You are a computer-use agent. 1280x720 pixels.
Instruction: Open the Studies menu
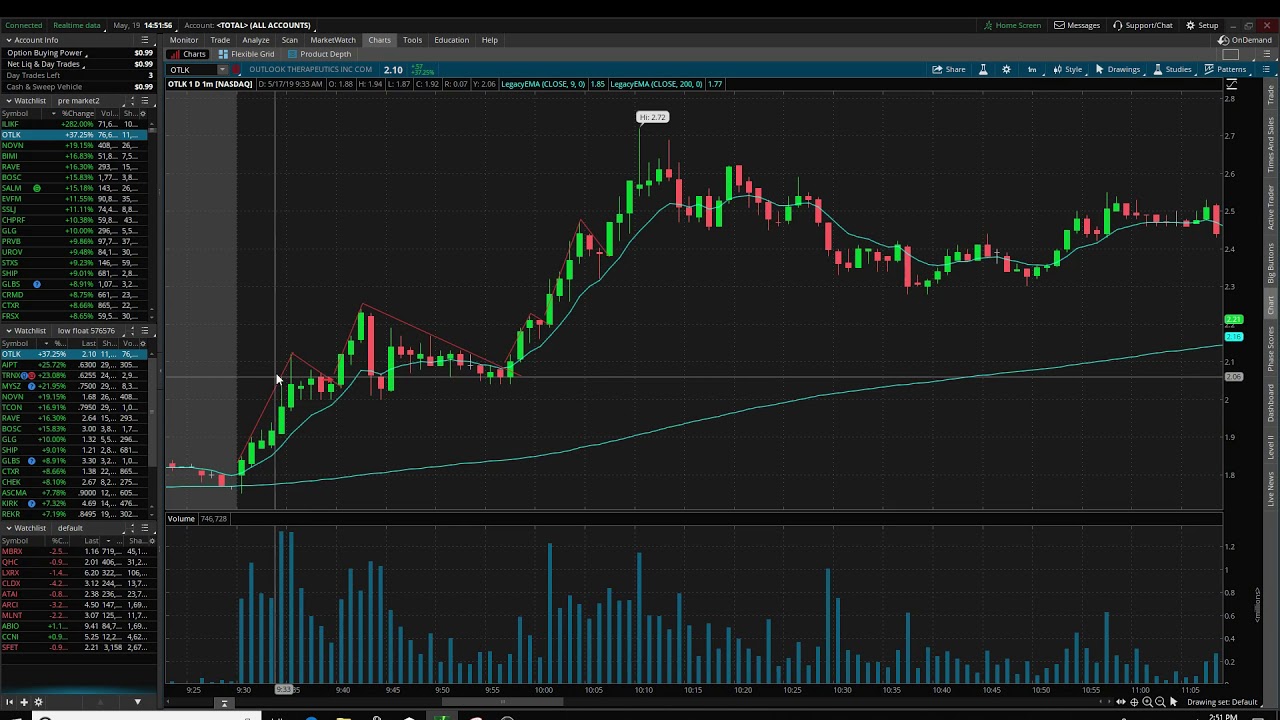(x=1172, y=69)
